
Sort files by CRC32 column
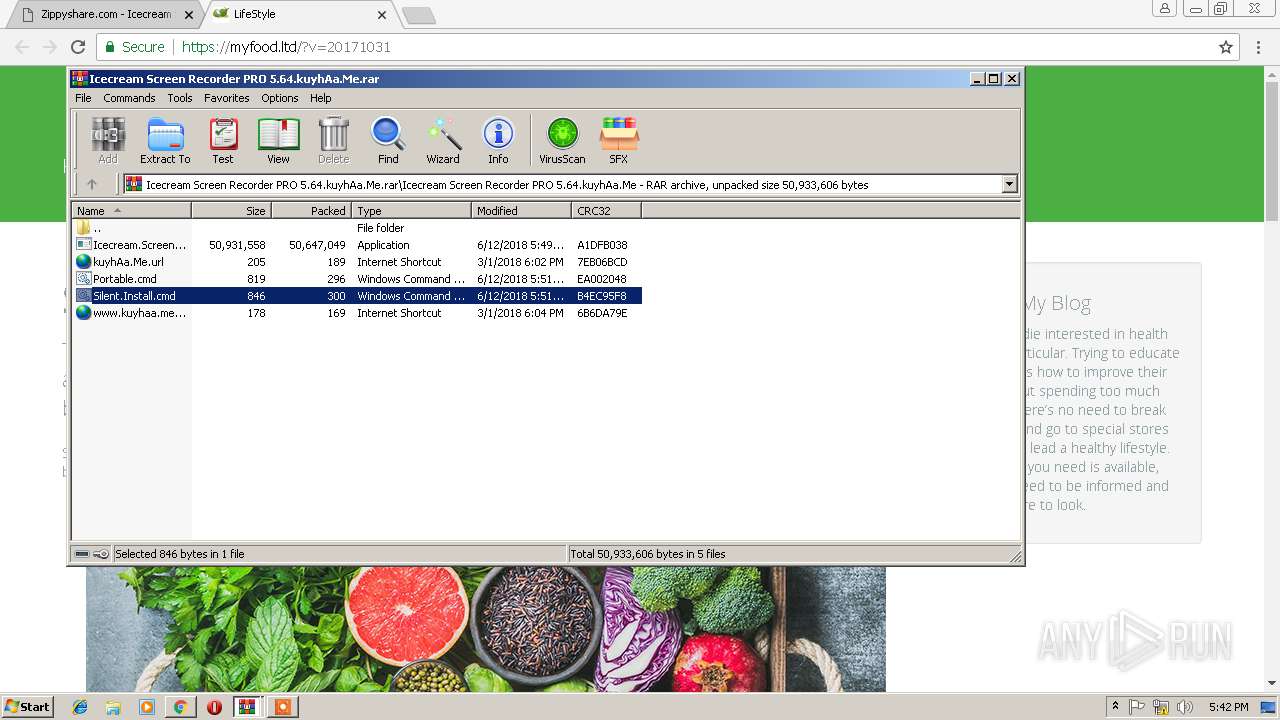[x=606, y=211]
